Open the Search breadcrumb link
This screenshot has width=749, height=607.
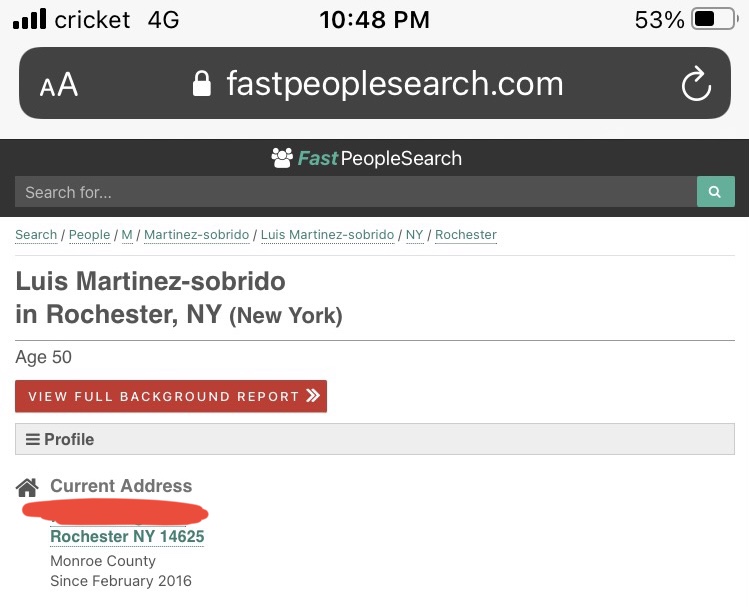point(36,235)
